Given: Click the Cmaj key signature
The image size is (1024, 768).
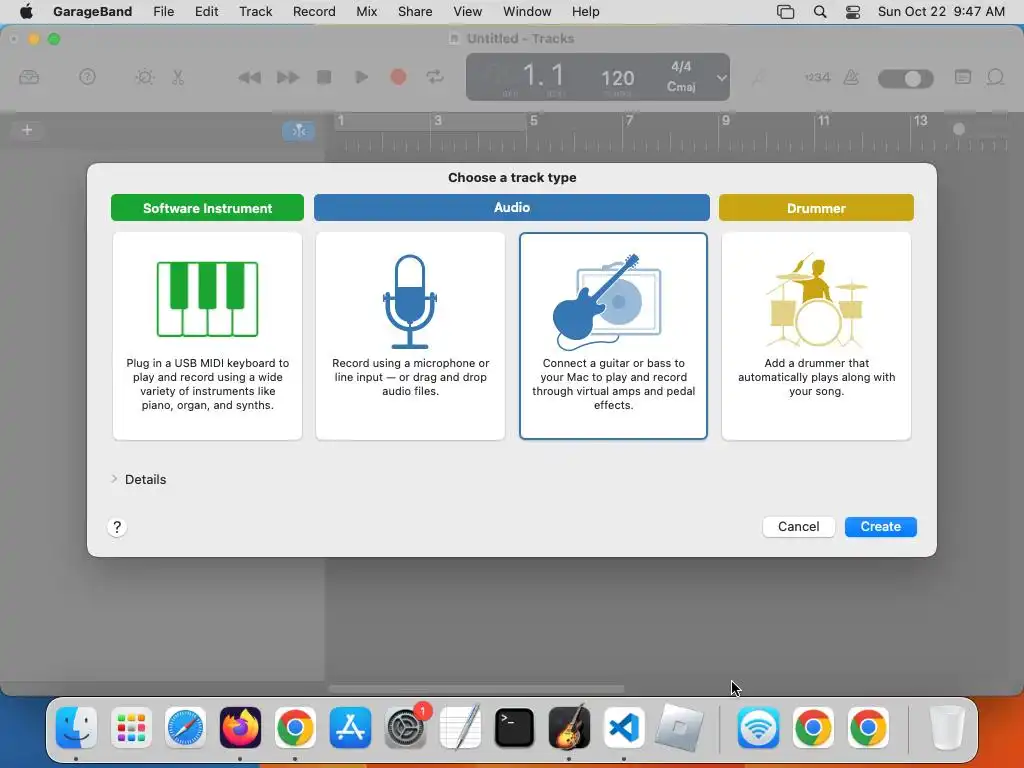Looking at the screenshot, I should point(681,87).
